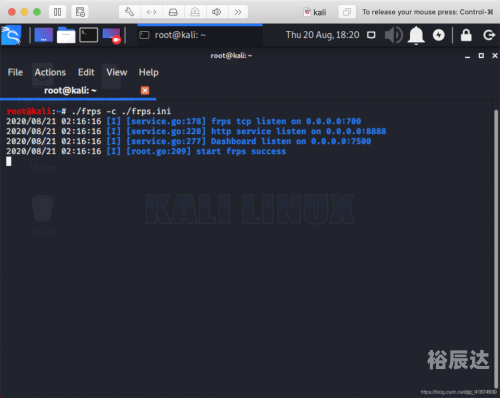Click the root@kali taskbar window button
This screenshot has height=398, width=500.
pos(200,35)
